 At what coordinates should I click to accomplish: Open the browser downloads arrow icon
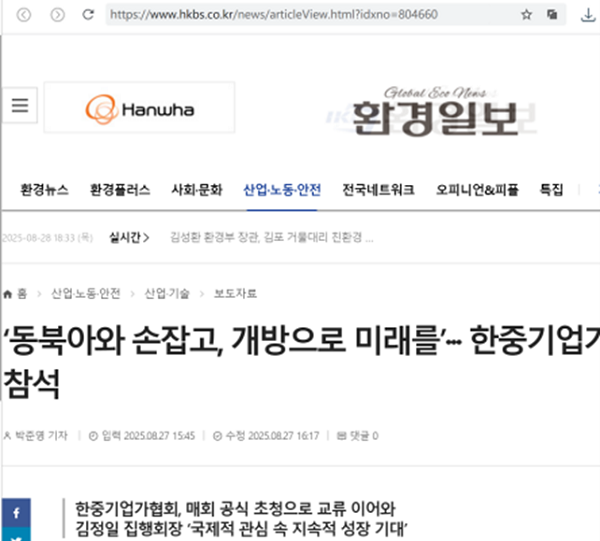(x=586, y=15)
